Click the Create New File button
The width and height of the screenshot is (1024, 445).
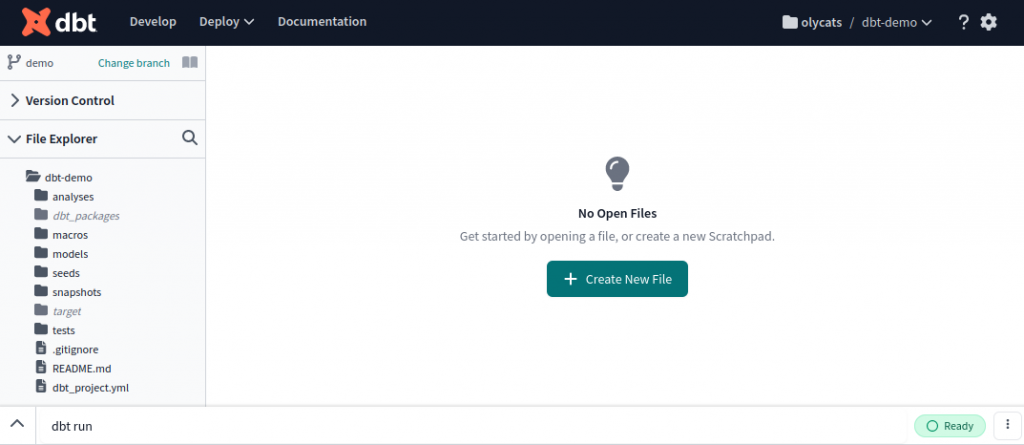617,279
